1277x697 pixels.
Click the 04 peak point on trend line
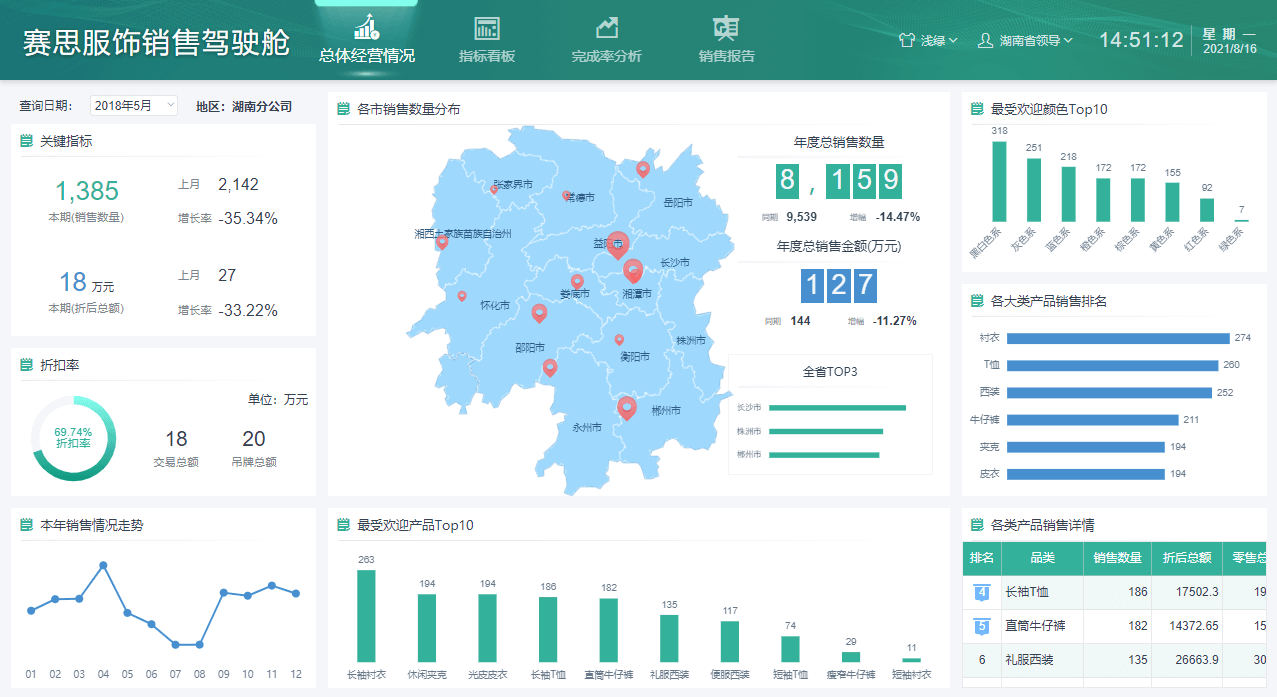[103, 566]
